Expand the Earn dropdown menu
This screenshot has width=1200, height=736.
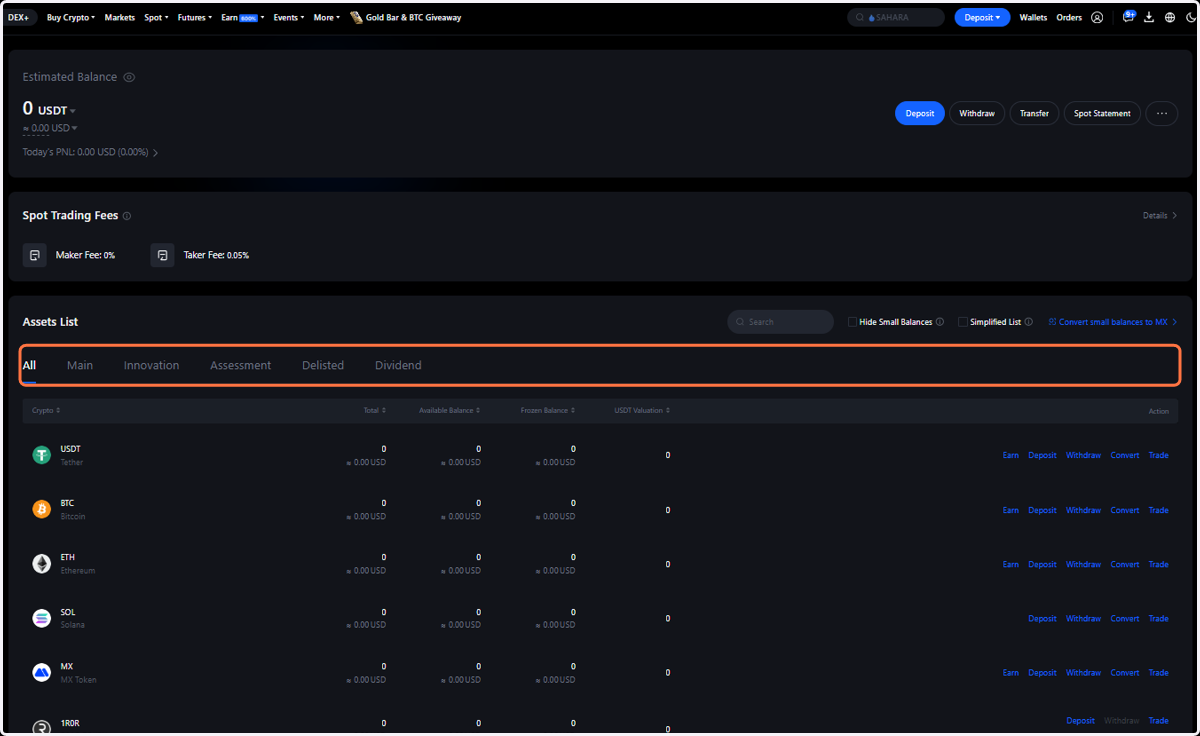point(243,17)
